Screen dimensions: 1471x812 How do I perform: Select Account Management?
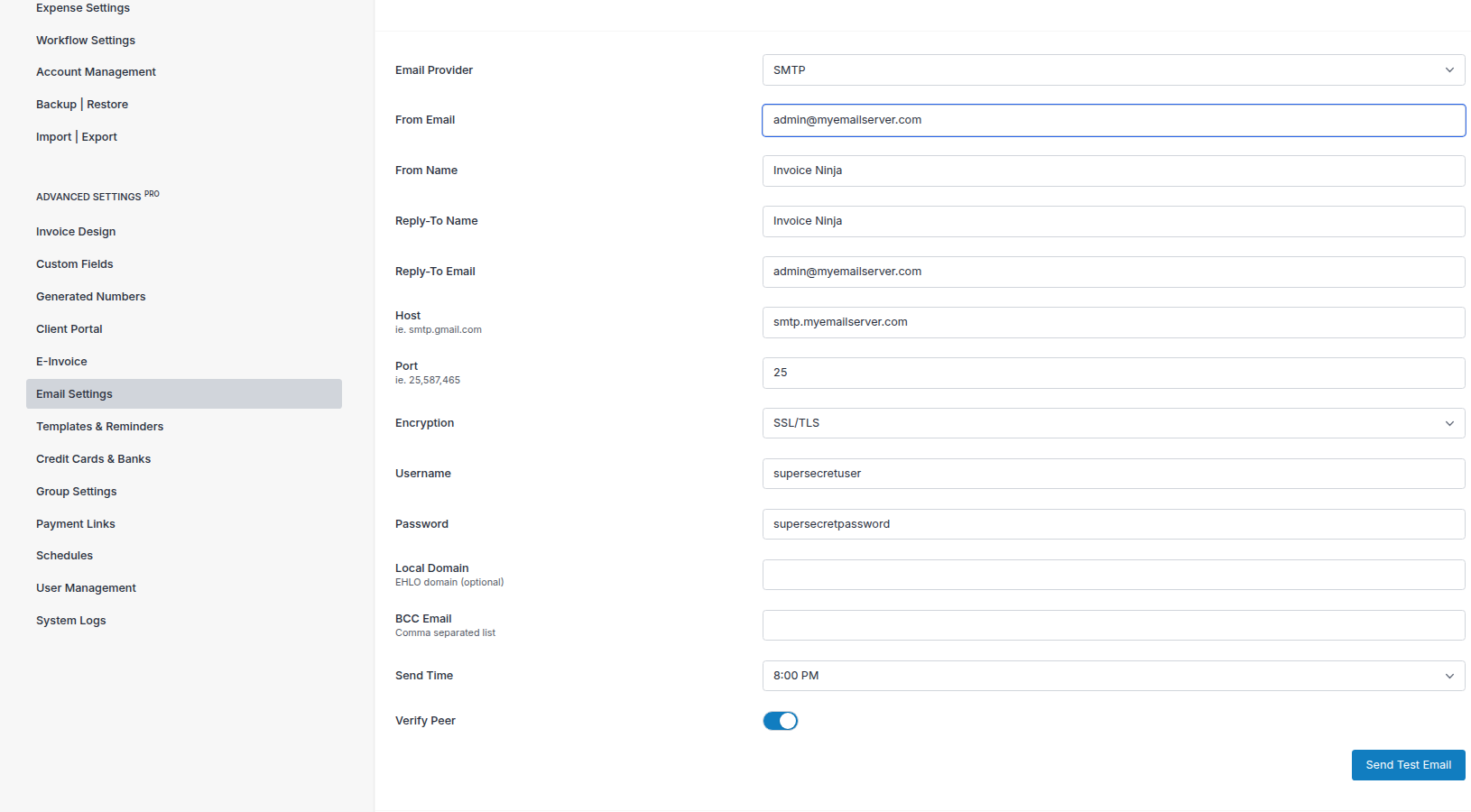[x=96, y=71]
